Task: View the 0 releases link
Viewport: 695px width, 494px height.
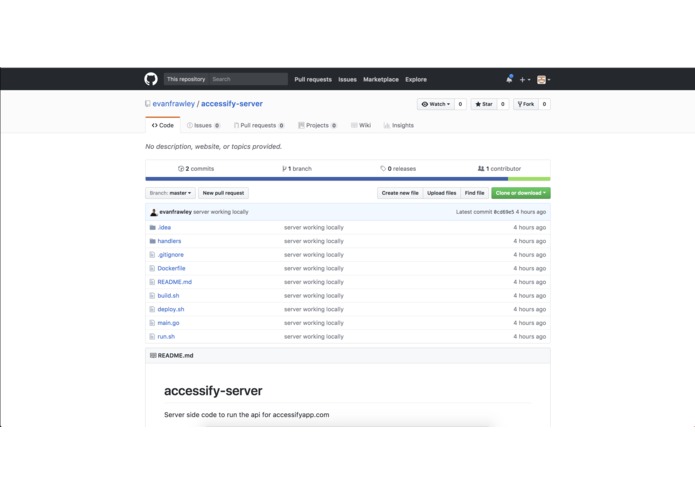Action: coord(398,169)
